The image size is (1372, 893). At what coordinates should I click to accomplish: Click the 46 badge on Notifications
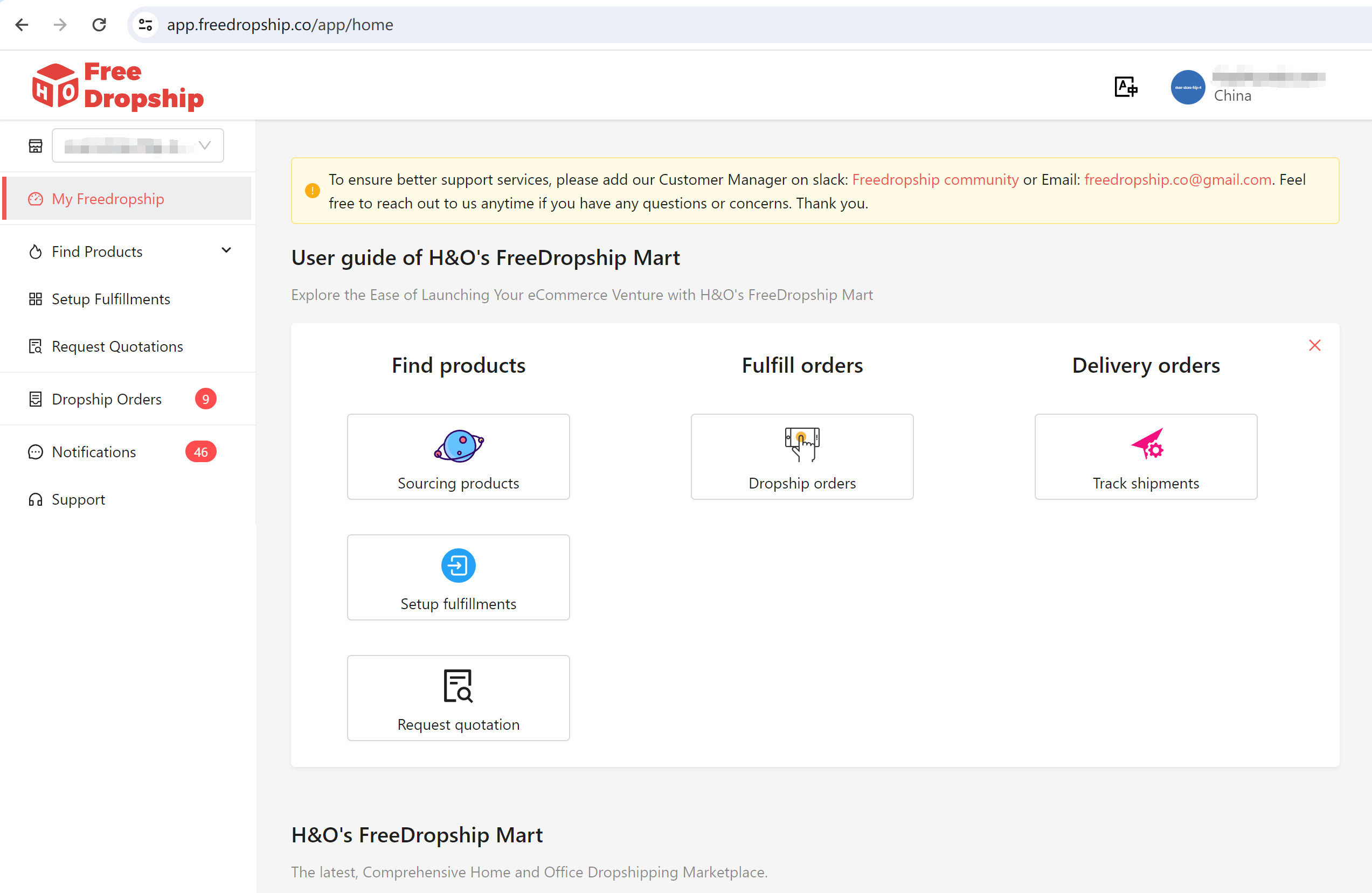[x=200, y=452]
